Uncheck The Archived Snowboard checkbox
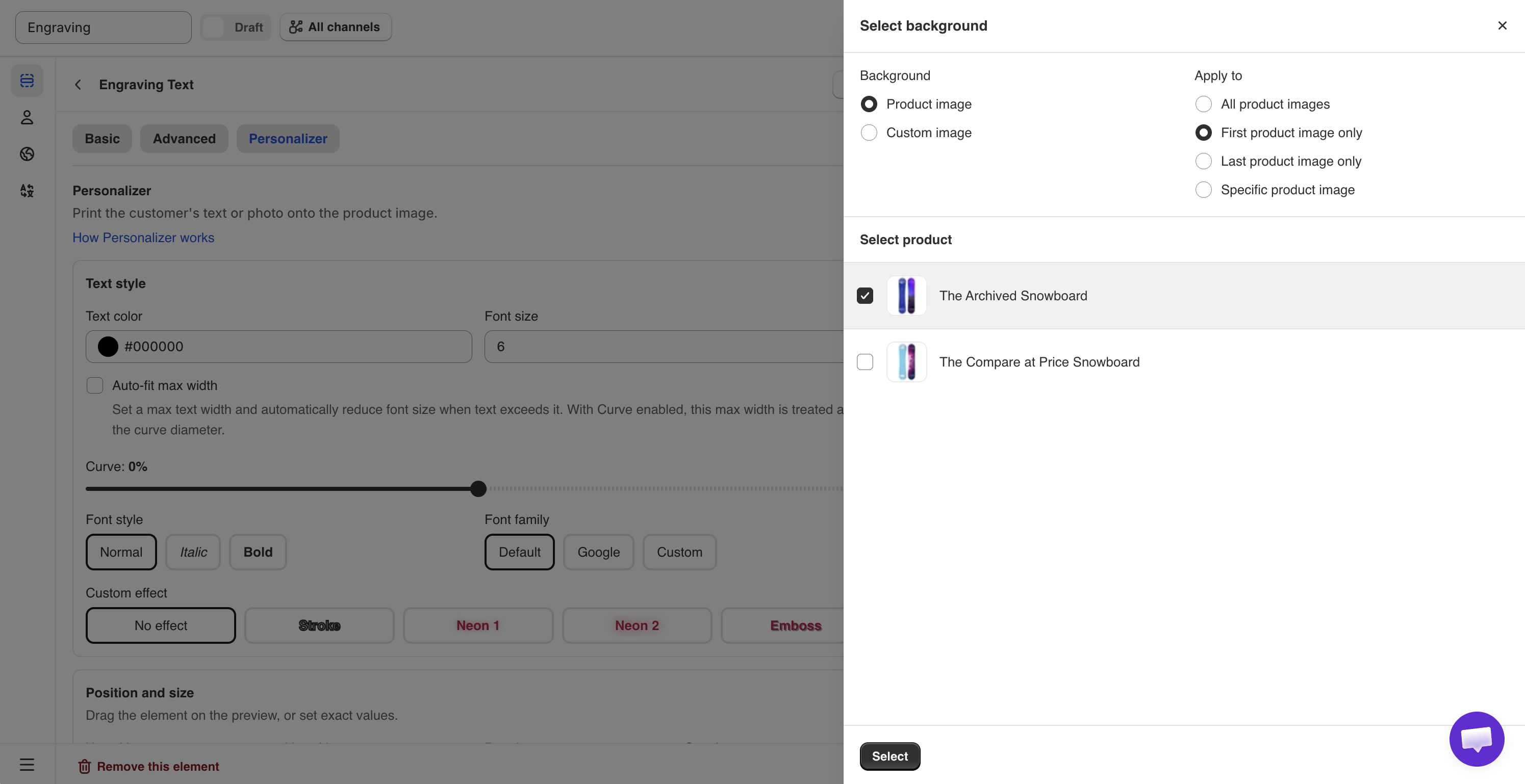1525x784 pixels. click(x=865, y=296)
